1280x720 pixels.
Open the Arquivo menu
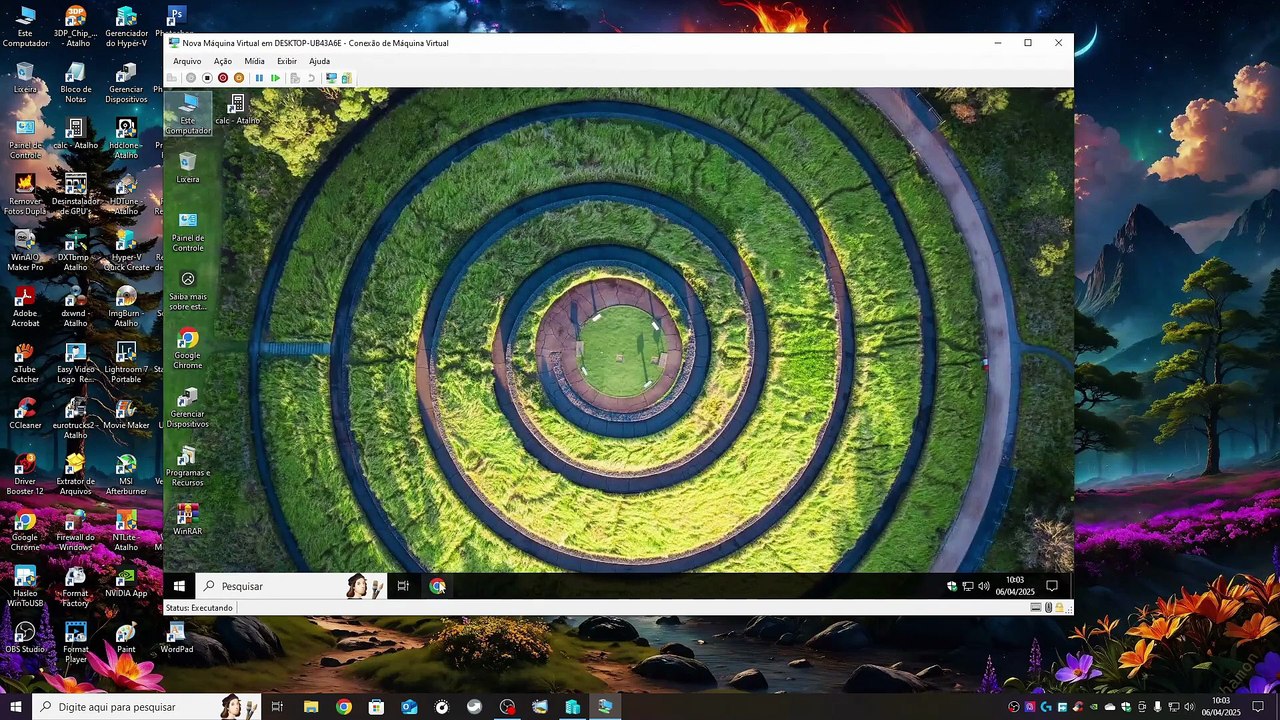pyautogui.click(x=187, y=61)
